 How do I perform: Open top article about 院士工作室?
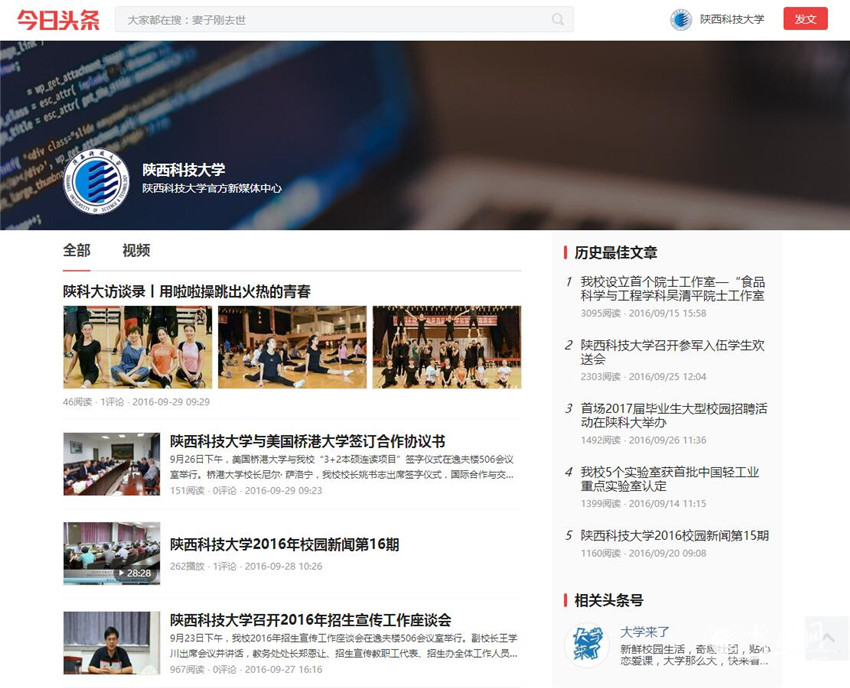672,289
